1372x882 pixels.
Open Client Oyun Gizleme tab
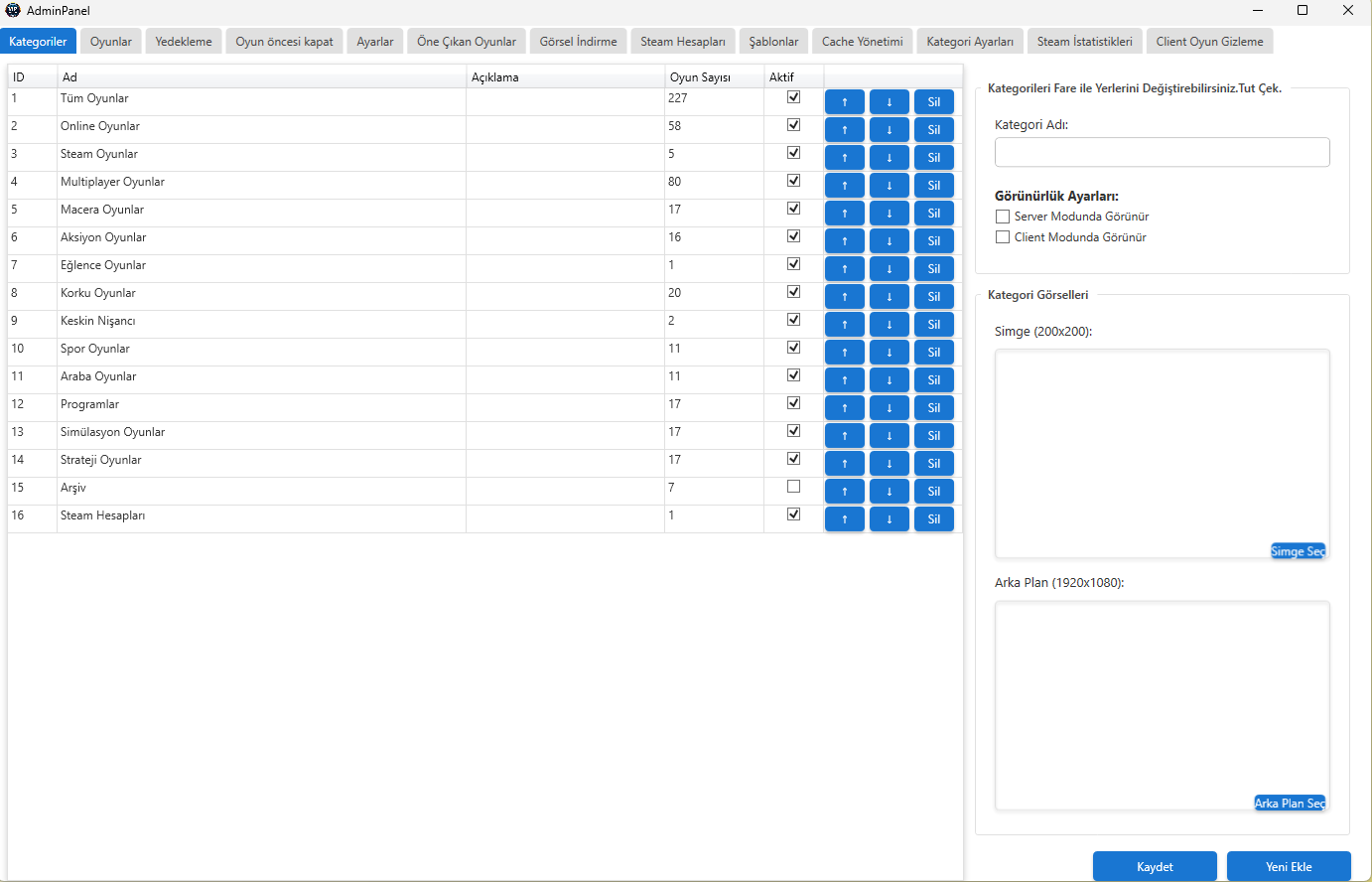1210,42
